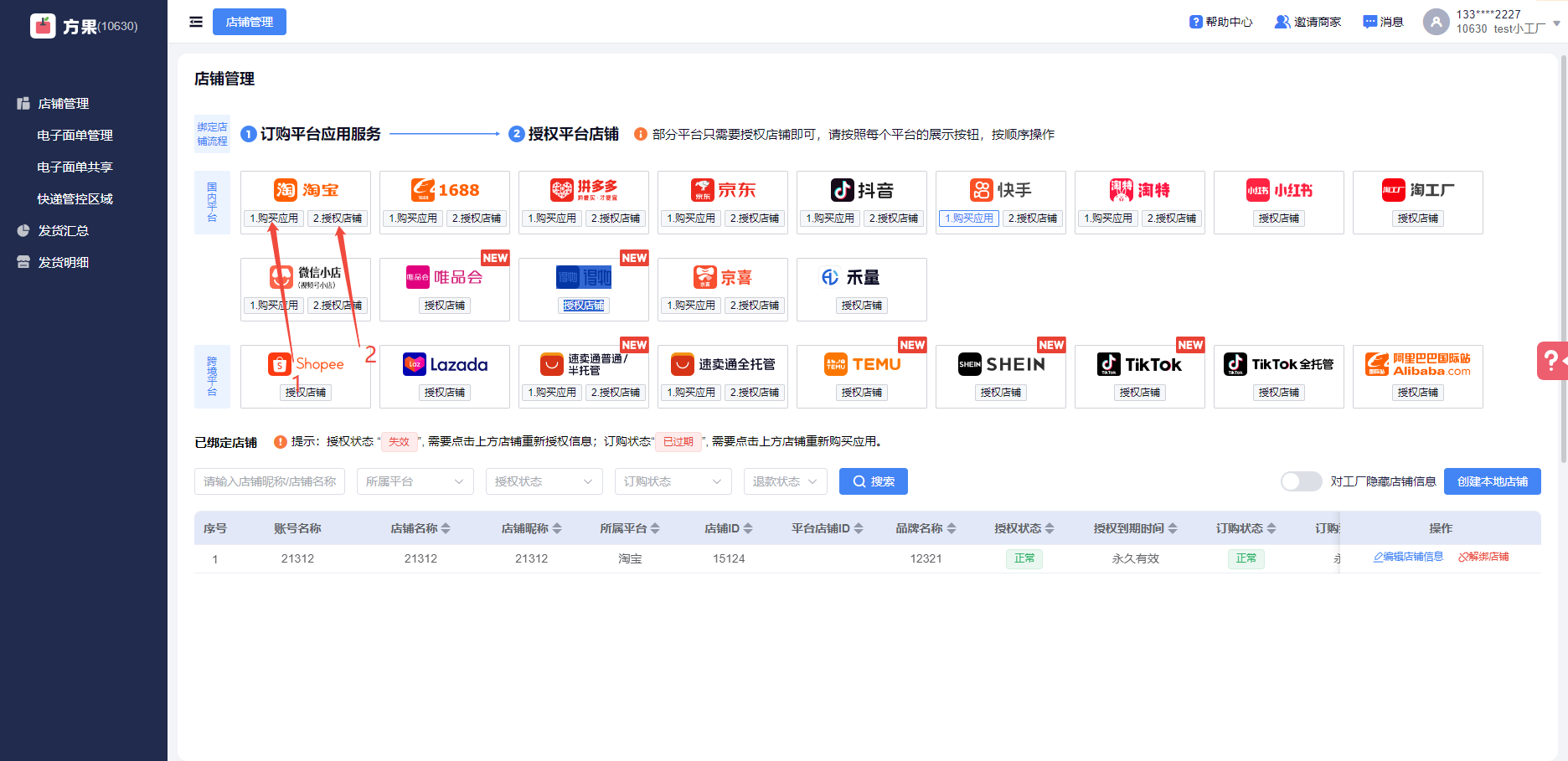The image size is (1568, 761).
Task: Switch to the 店铺管理 top tab
Action: [250, 22]
